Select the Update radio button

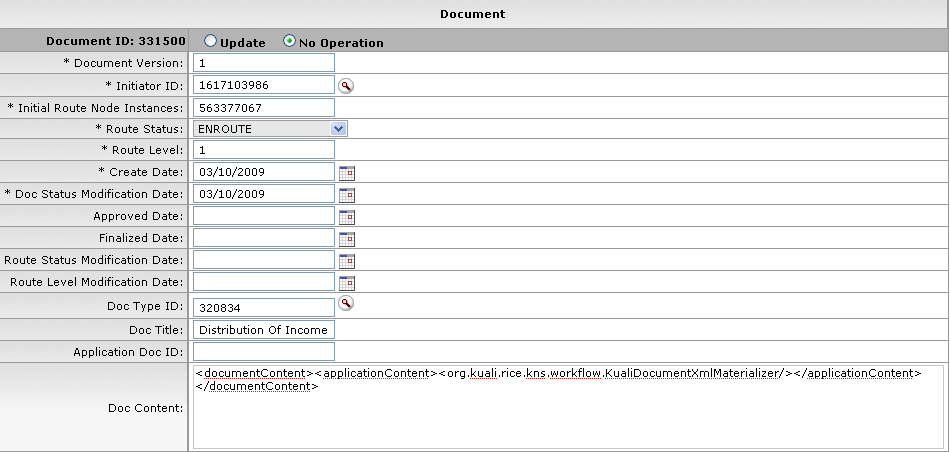[x=210, y=42]
